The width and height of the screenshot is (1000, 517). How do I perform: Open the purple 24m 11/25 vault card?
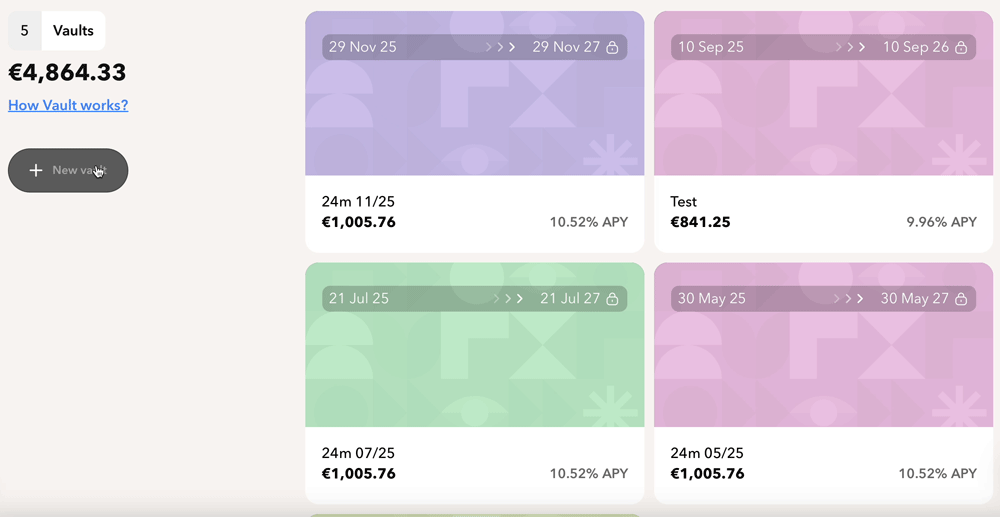(474, 132)
